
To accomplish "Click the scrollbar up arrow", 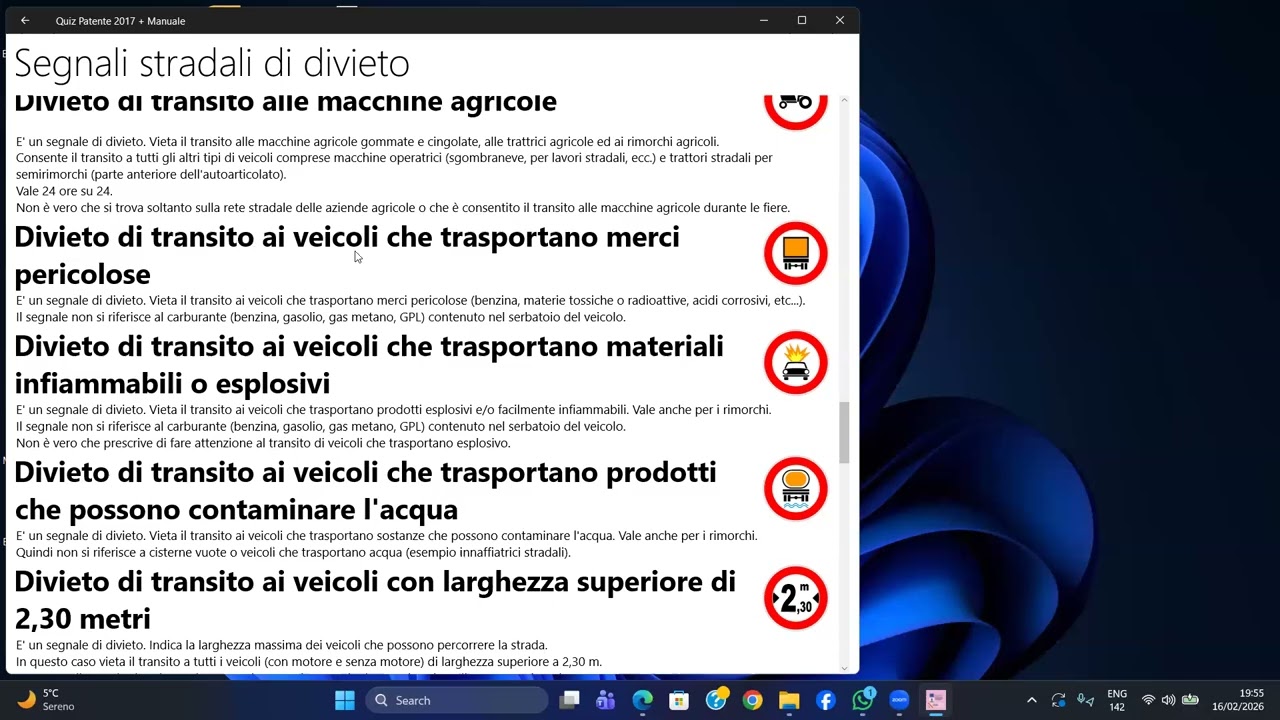I will (844, 101).
